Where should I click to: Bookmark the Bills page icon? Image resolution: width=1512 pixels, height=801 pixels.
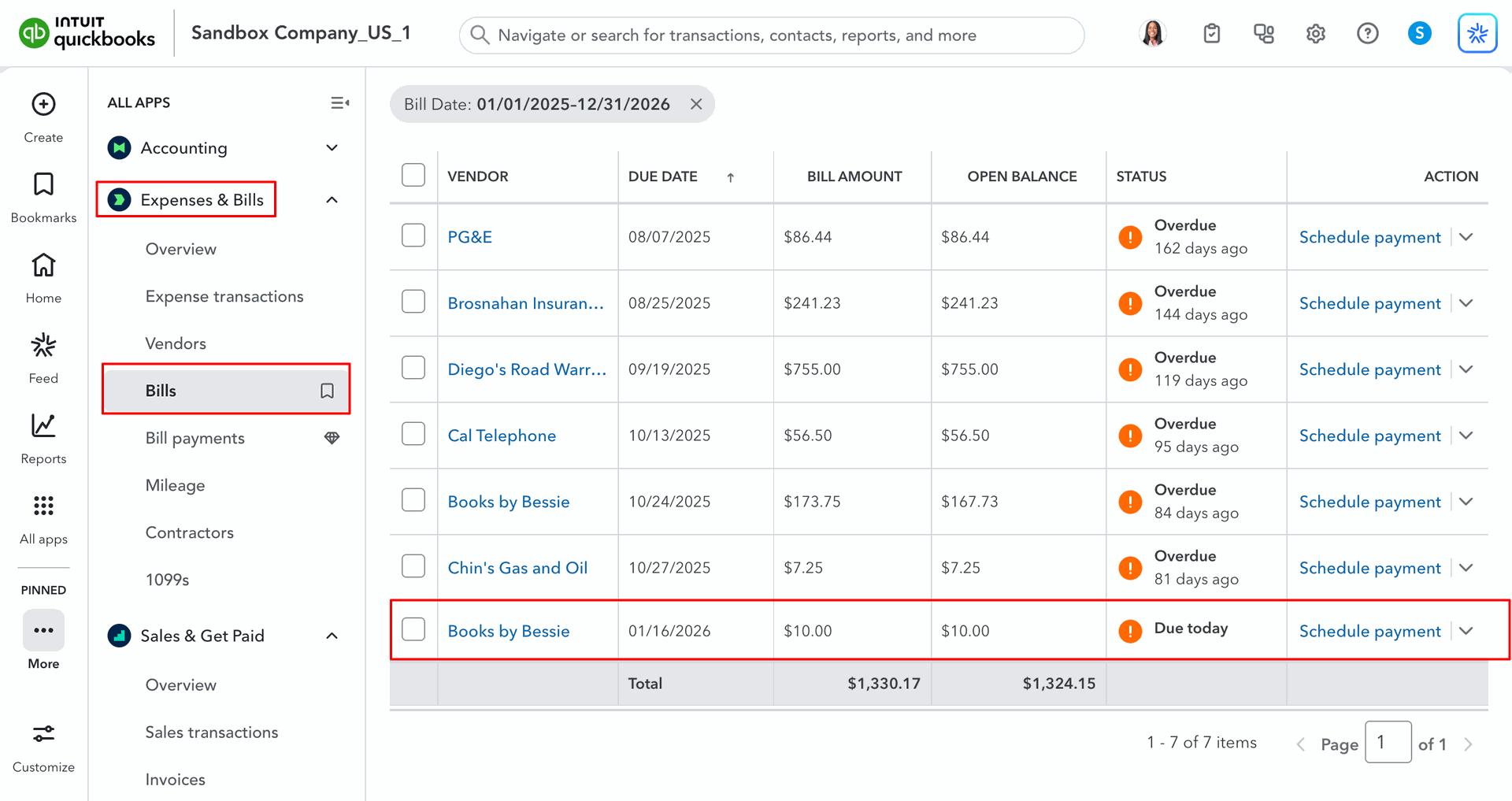(x=327, y=391)
